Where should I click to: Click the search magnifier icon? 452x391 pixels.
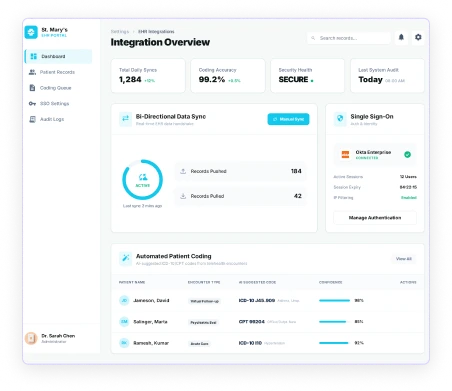coord(313,38)
